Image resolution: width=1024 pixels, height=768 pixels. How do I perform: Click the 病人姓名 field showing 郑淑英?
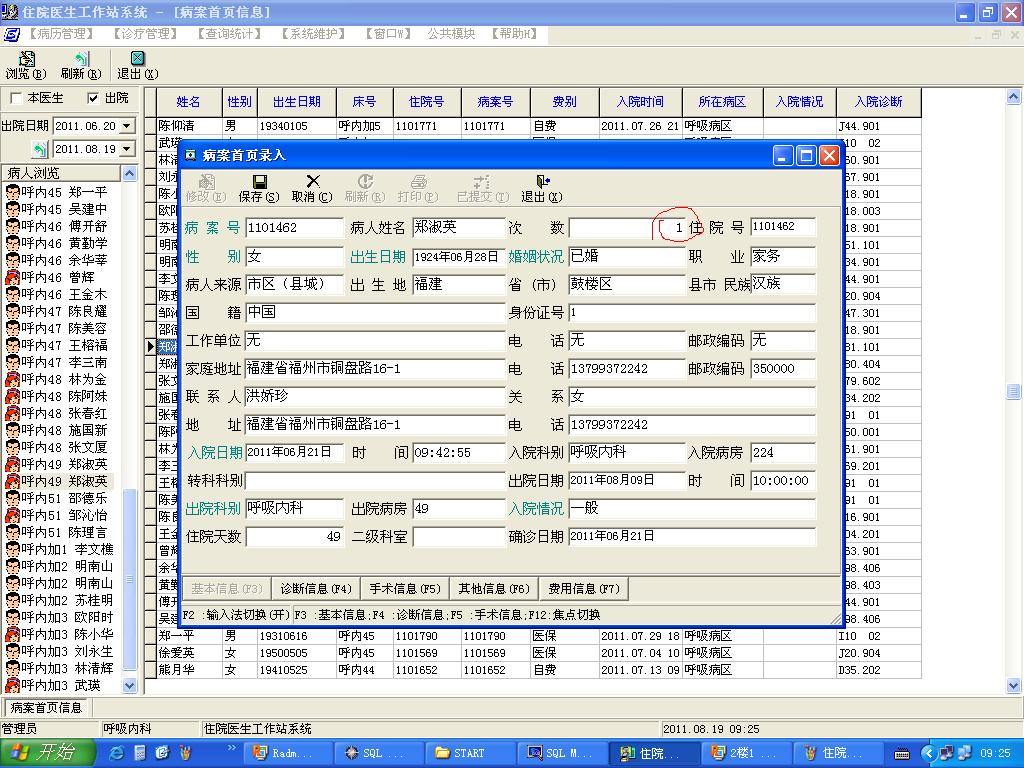458,227
